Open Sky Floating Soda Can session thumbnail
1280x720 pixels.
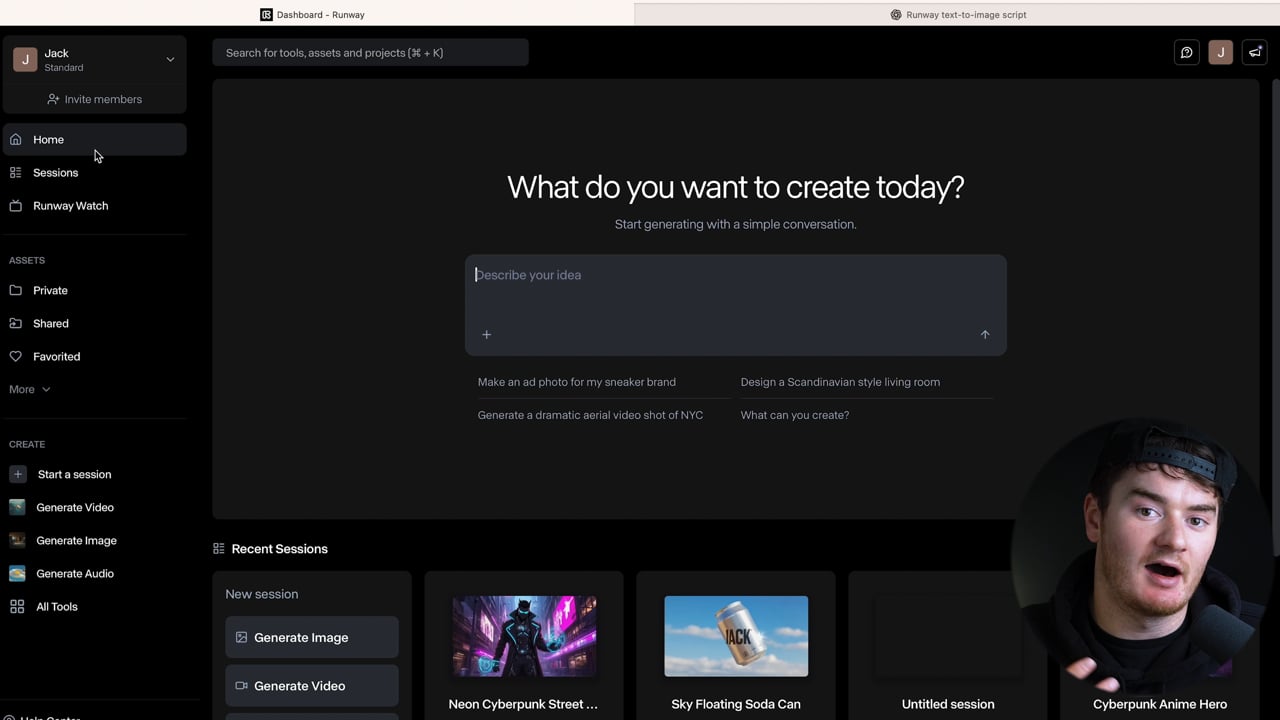(736, 636)
